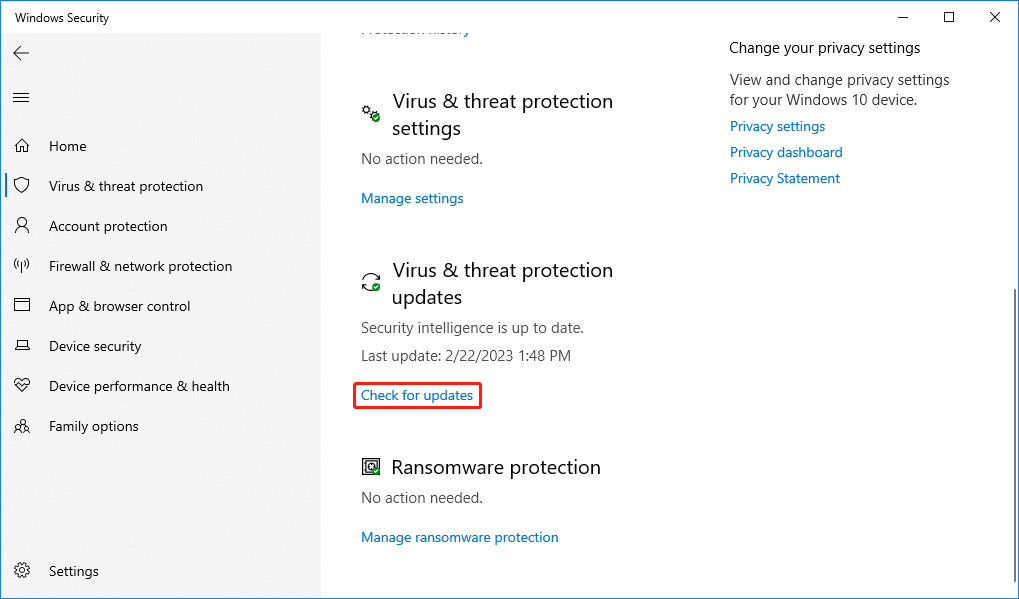
Task: Click Check for updates link
Action: 417,395
